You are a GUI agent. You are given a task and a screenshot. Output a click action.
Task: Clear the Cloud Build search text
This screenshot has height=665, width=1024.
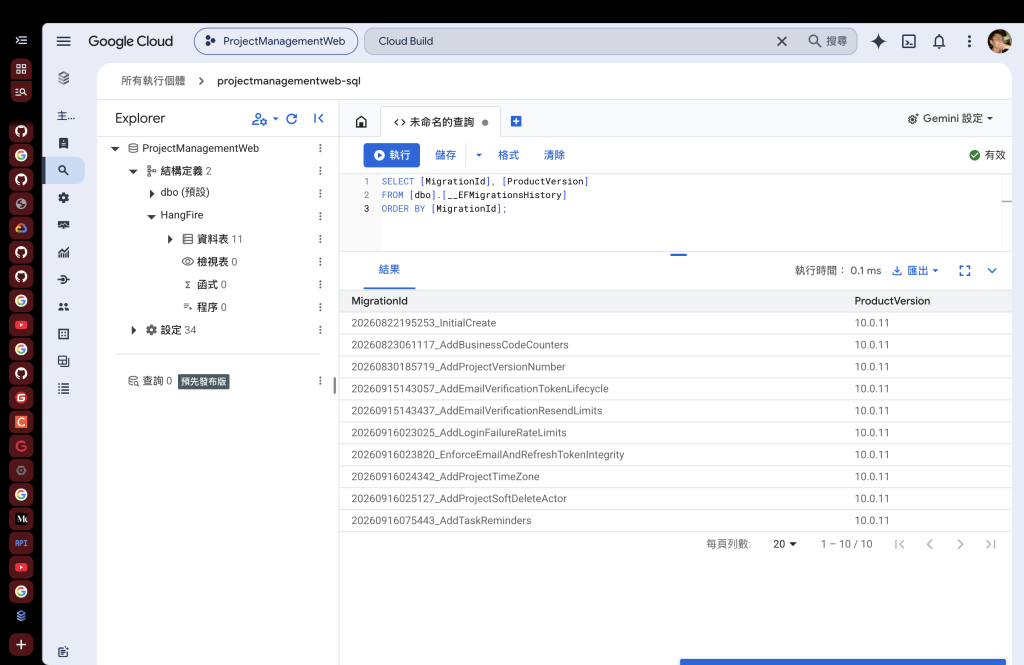(x=782, y=41)
